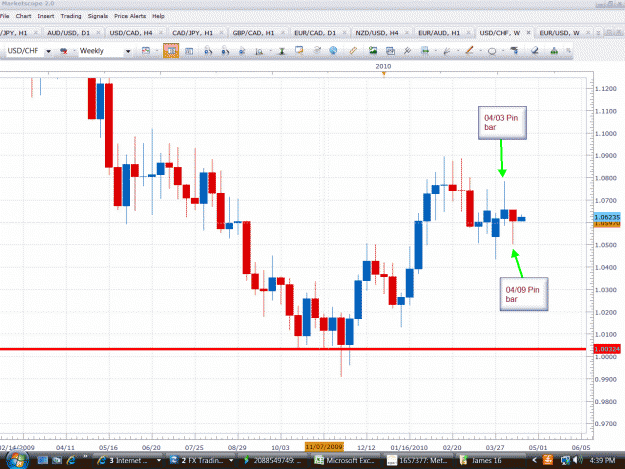This screenshot has height=469, width=625.
Task: Launch Internet Explorer from quick launch
Action: pyautogui.click(x=71, y=461)
